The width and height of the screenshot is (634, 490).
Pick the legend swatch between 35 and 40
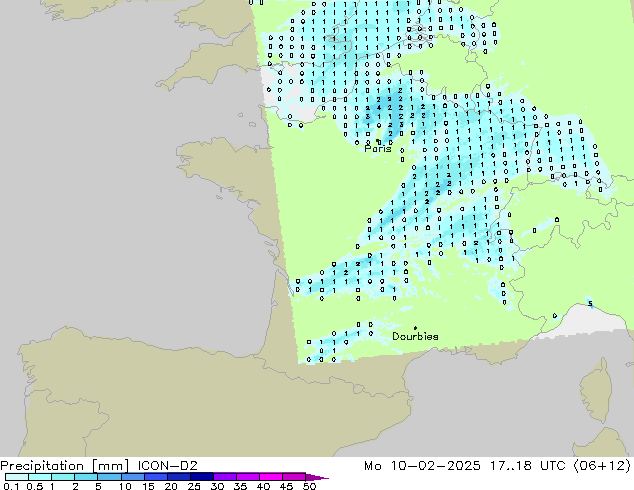248,477
